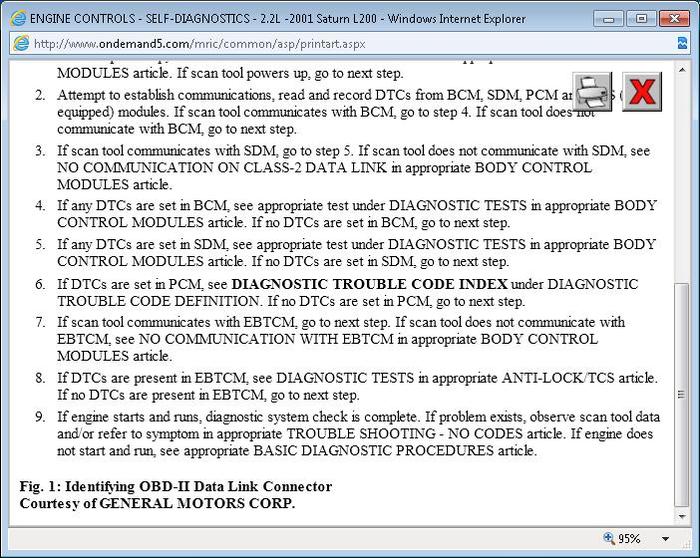This screenshot has height=558, width=700.
Task: Click 'TROUBLE SHOOTING - NO CODES' text
Action: pyautogui.click(x=404, y=433)
